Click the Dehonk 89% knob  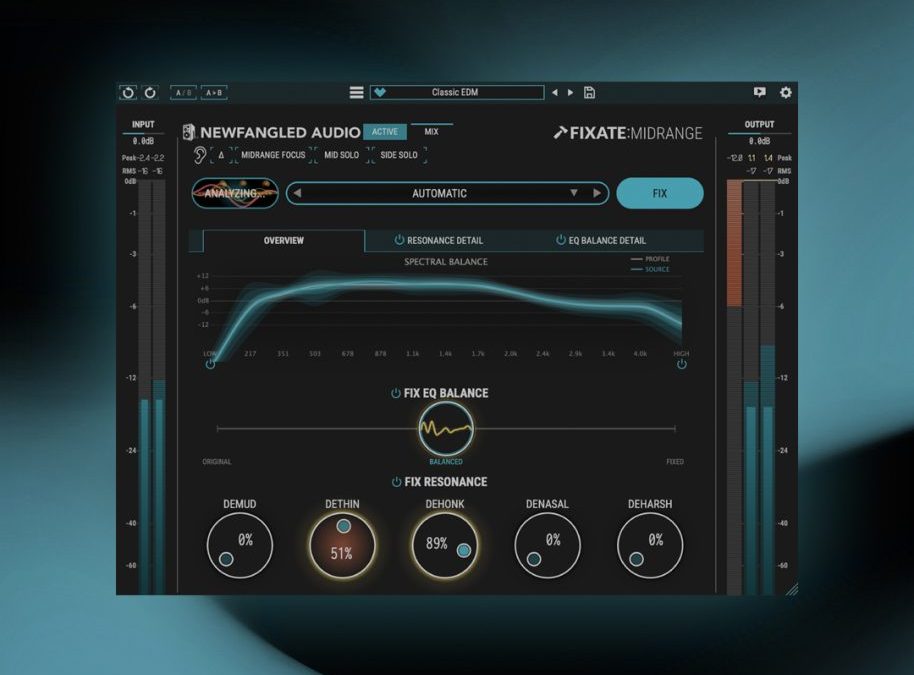click(445, 546)
